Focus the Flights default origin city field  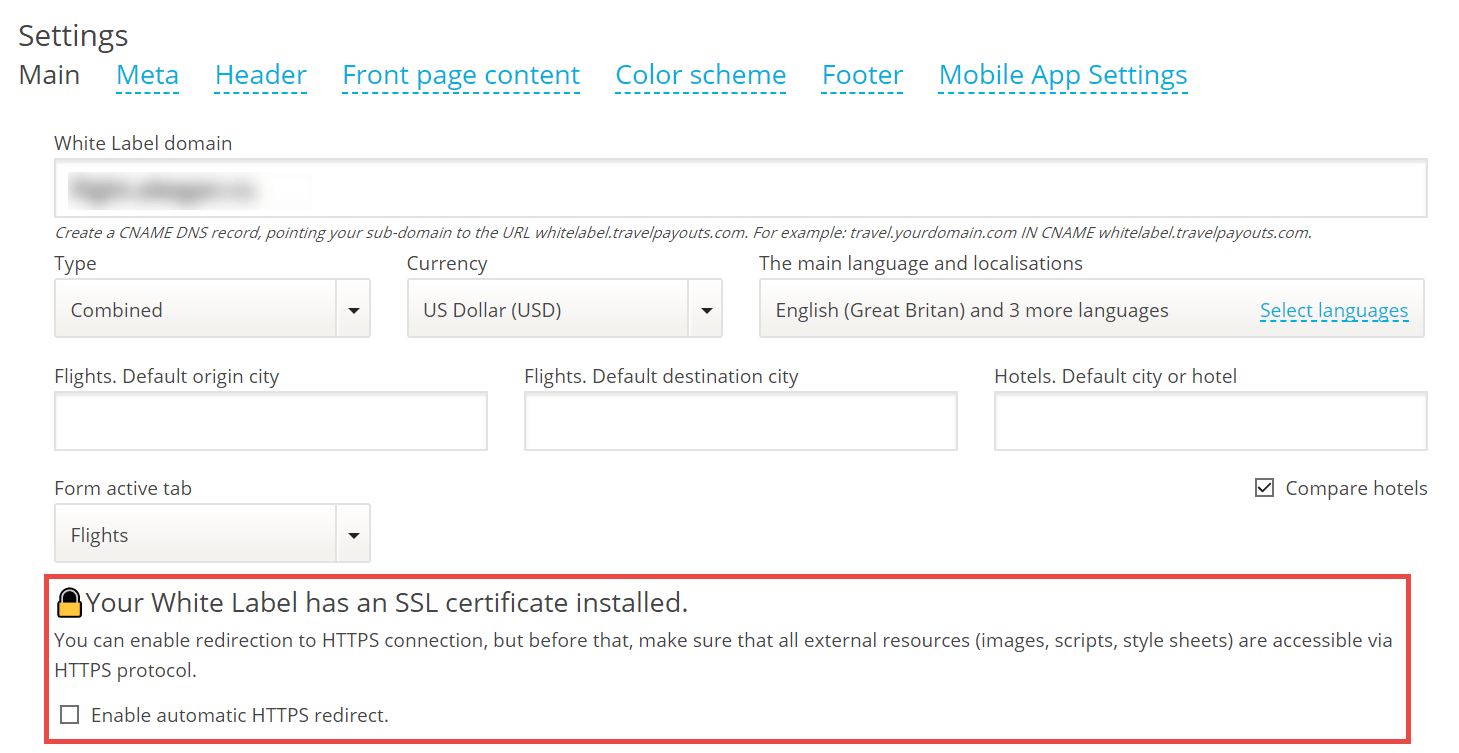click(x=270, y=421)
